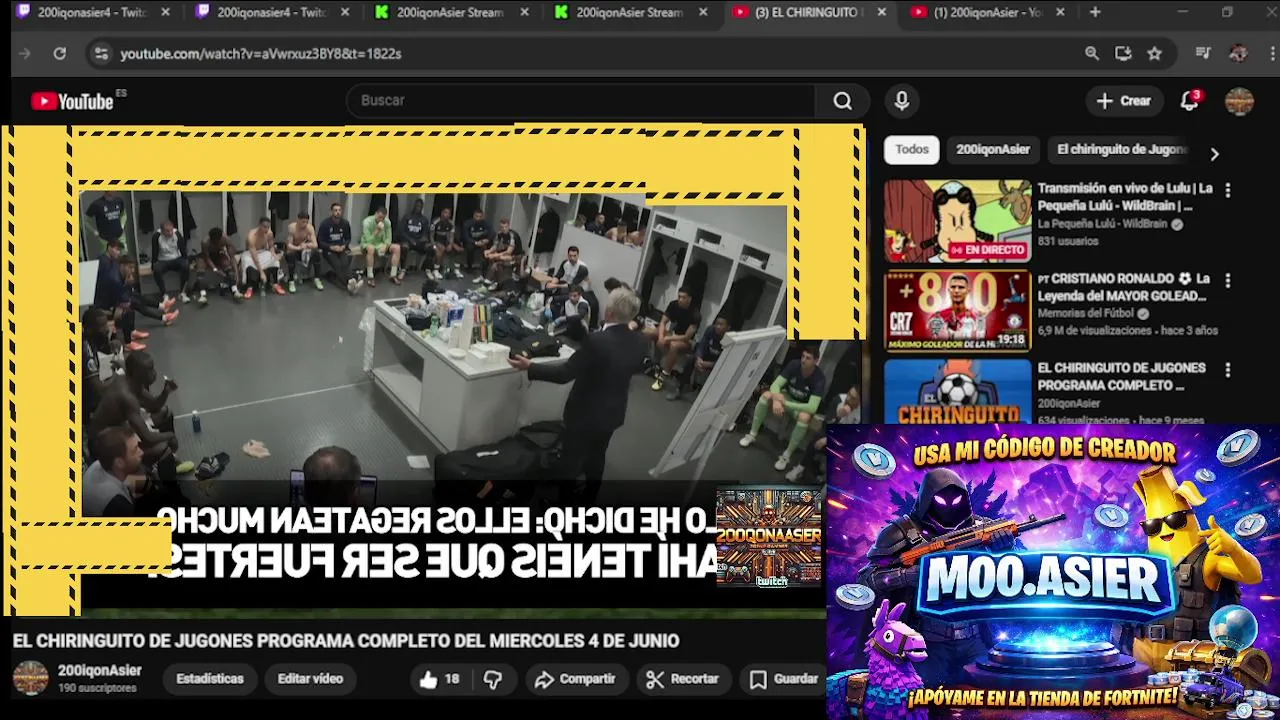Select the Todos filter chip
Image resolution: width=1280 pixels, height=720 pixels.
911,149
